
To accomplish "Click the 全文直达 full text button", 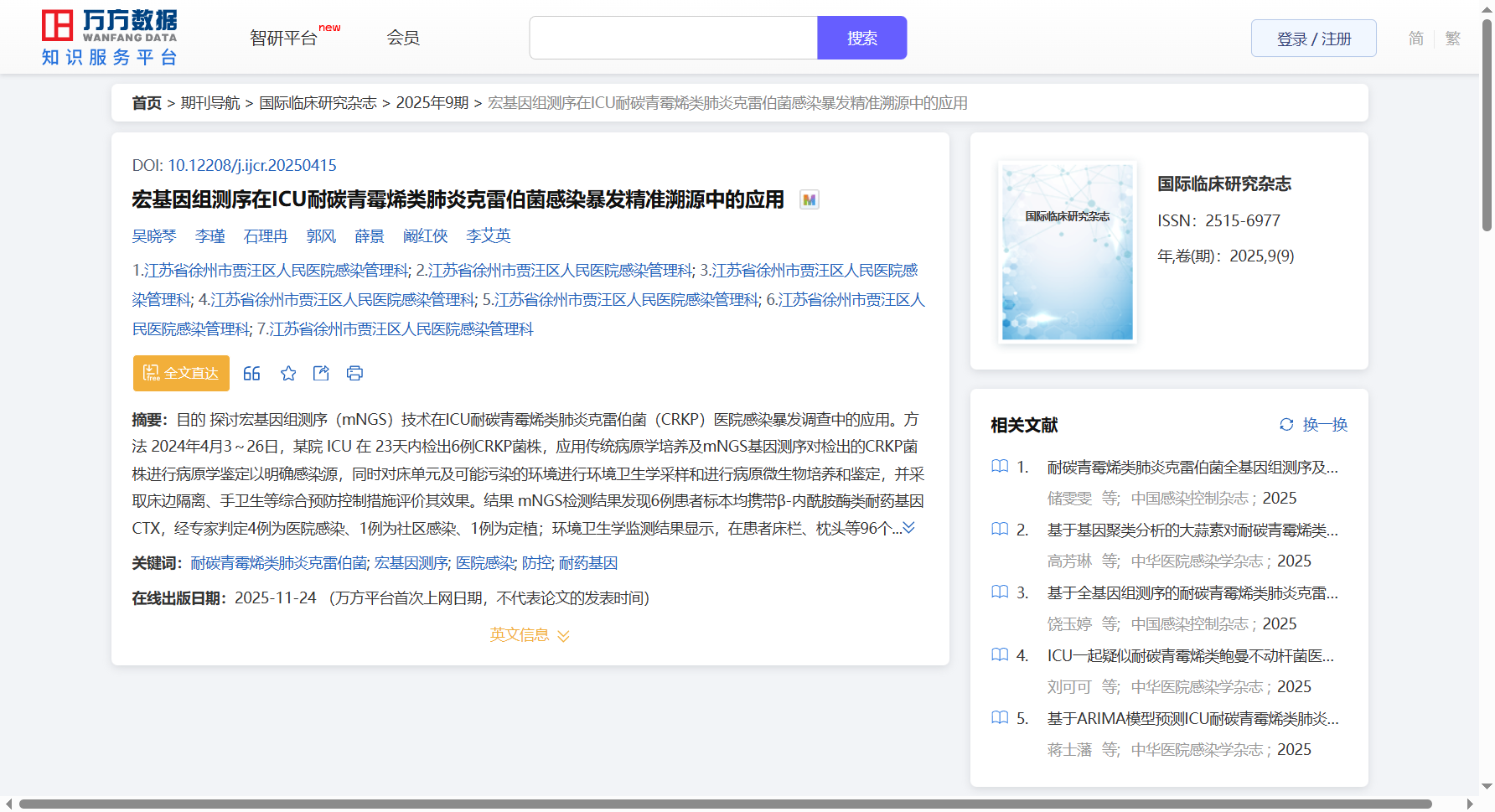I will point(181,374).
